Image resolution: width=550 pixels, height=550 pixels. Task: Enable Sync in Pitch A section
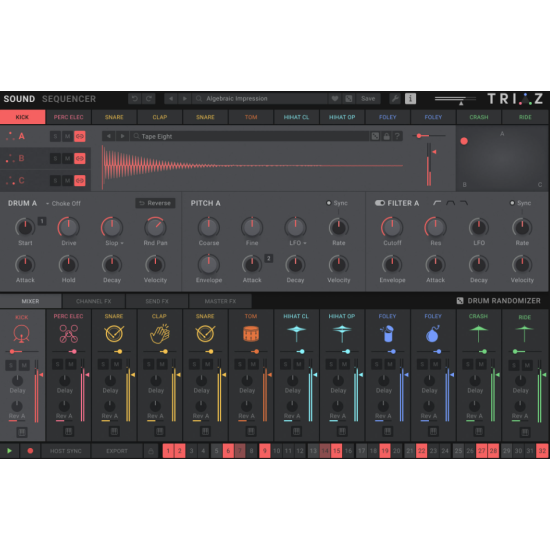click(x=329, y=203)
